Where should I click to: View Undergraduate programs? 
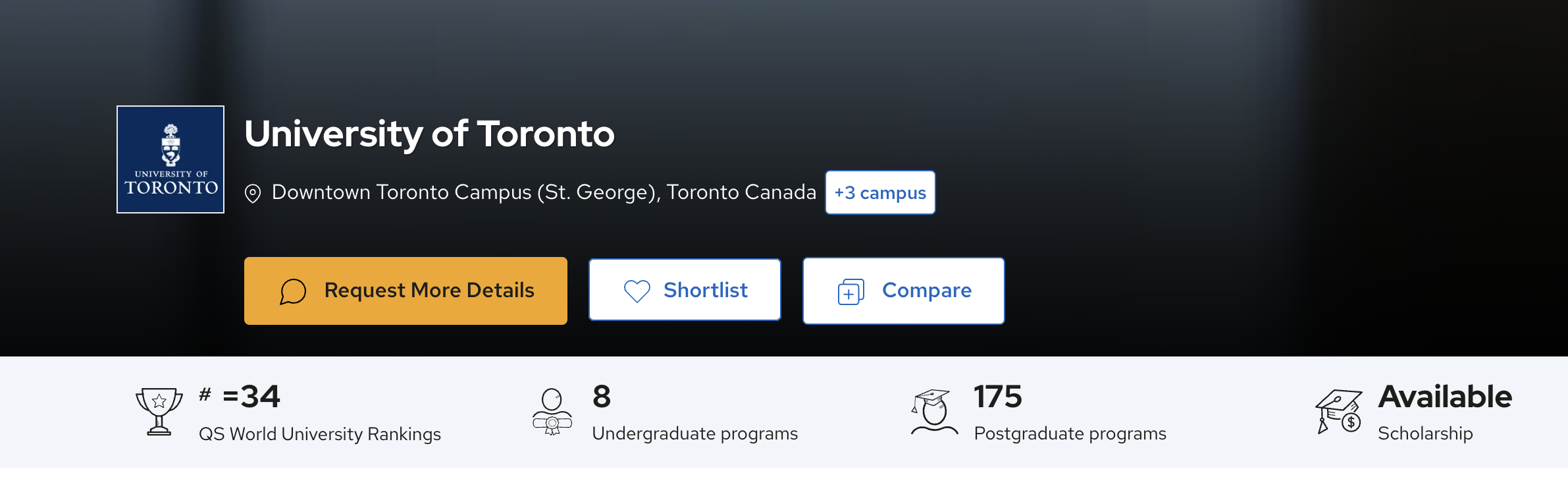tap(694, 434)
